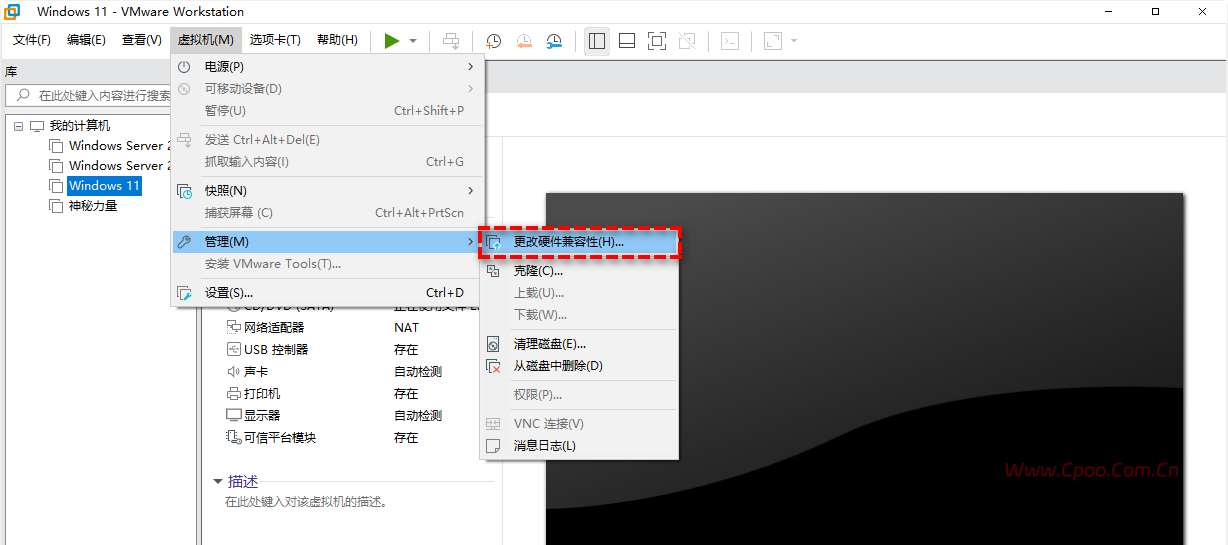Choose 更改硬件兼容性(H)... in submenu
The width and height of the screenshot is (1228, 545).
(x=579, y=242)
